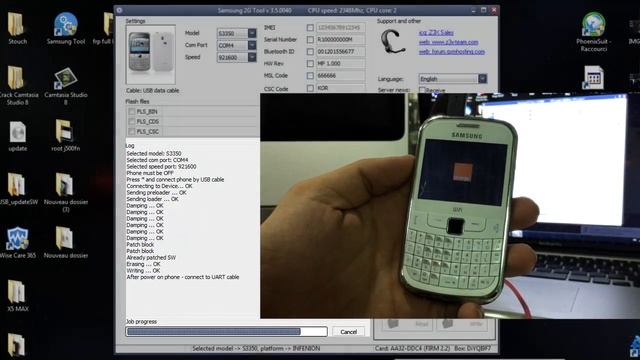Click the 'Cable: USB data cable' label
The image size is (640, 360).
click(x=152, y=91)
